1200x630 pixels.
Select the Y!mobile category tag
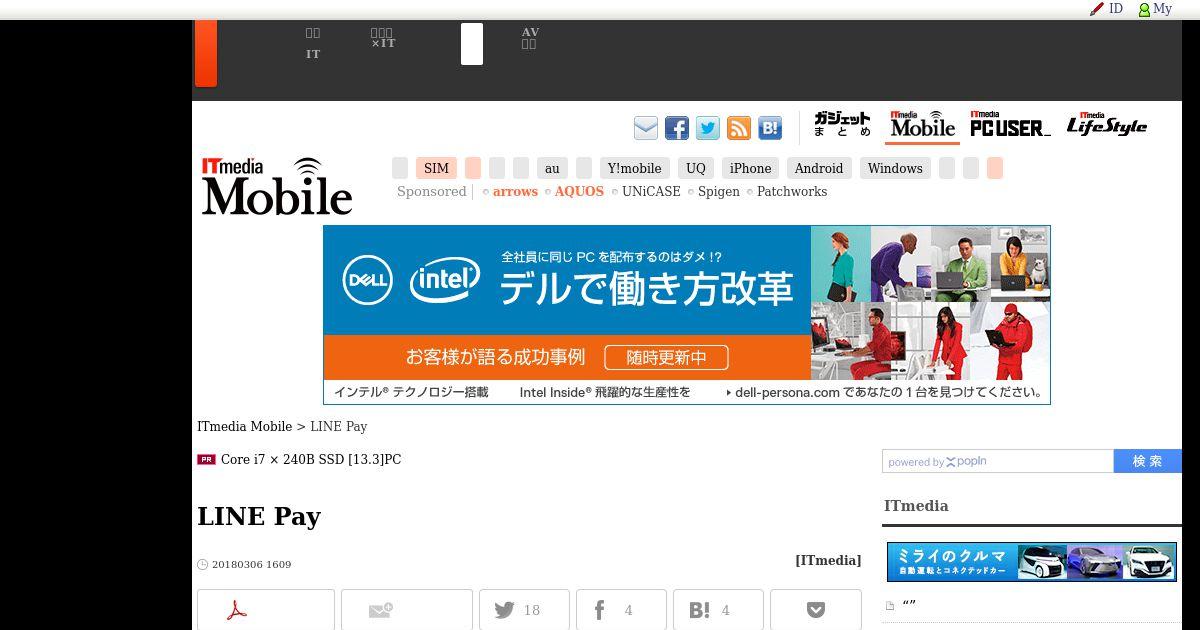634,168
